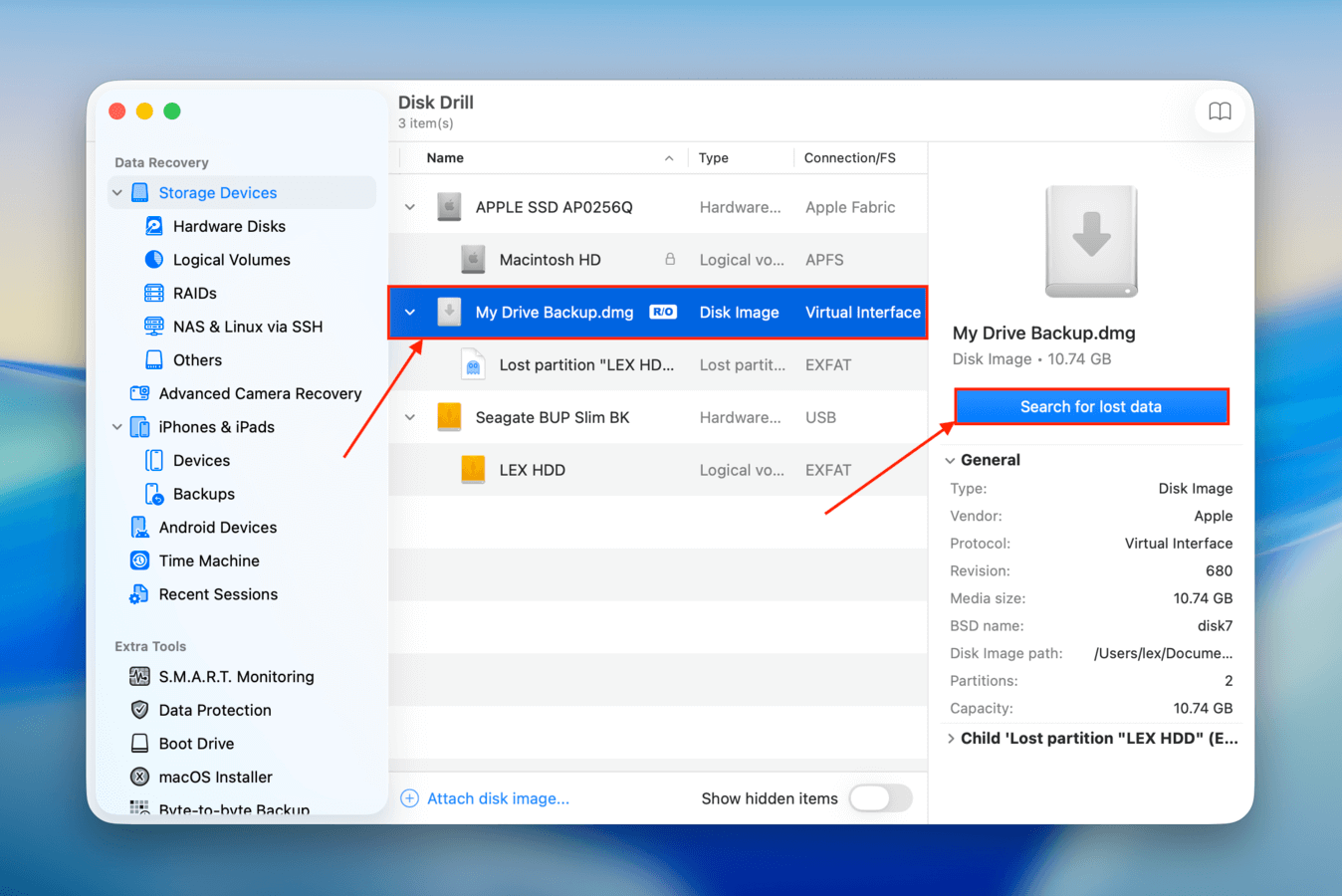Collapse the APPLE SSD AP0256Q disk
1342x896 pixels.
[409, 206]
